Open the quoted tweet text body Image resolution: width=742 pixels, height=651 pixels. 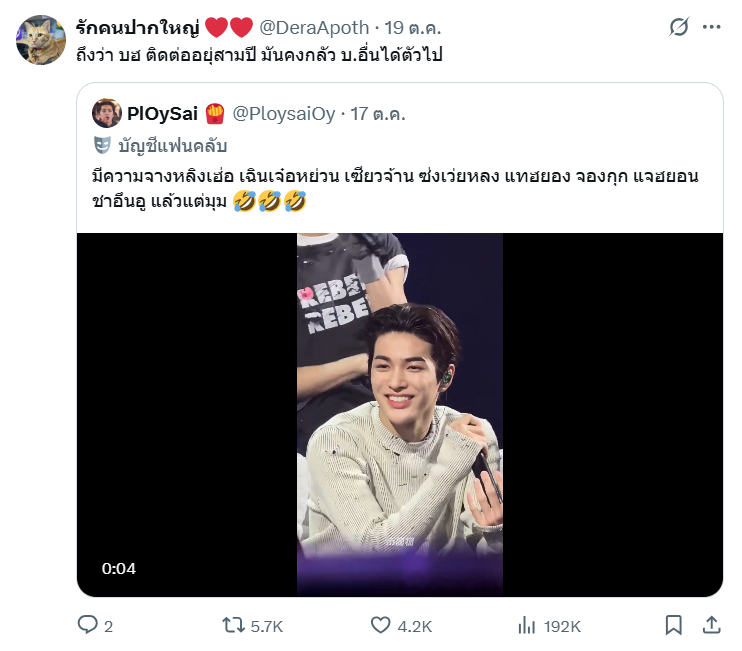tap(395, 188)
